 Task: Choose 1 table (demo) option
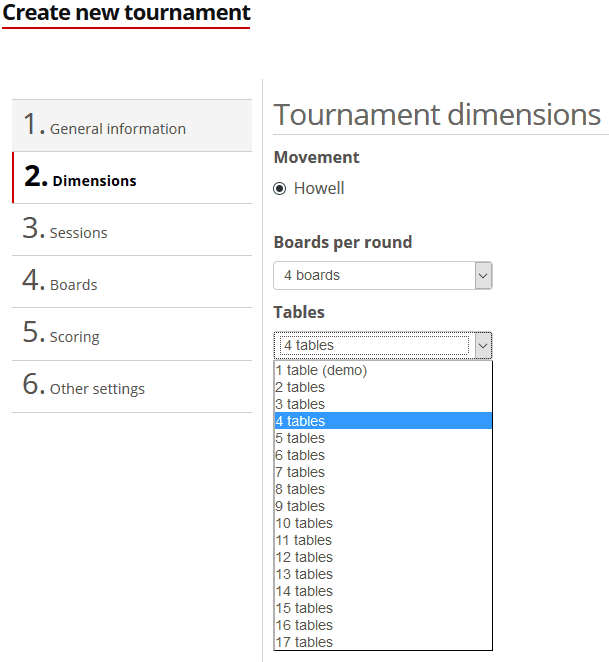pyautogui.click(x=322, y=370)
